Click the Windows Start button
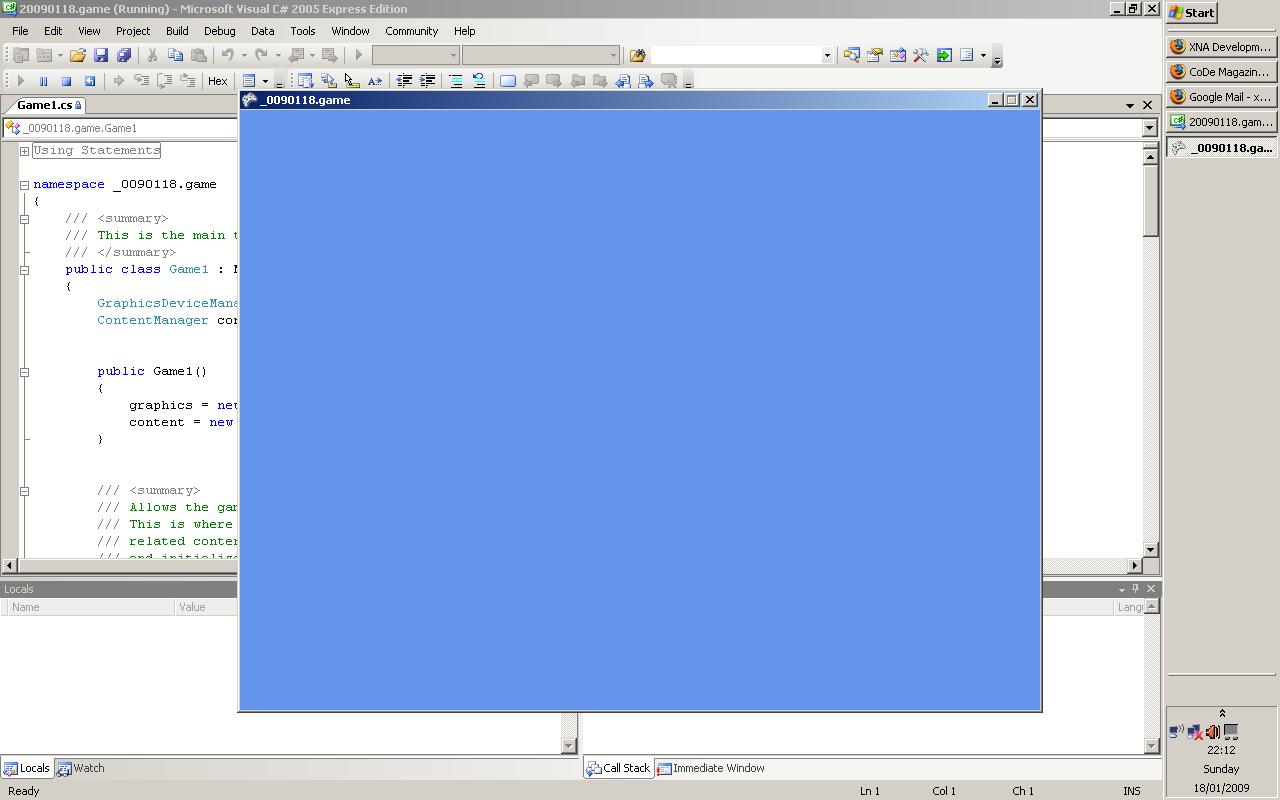Screen dimensions: 1280x800 point(1192,13)
